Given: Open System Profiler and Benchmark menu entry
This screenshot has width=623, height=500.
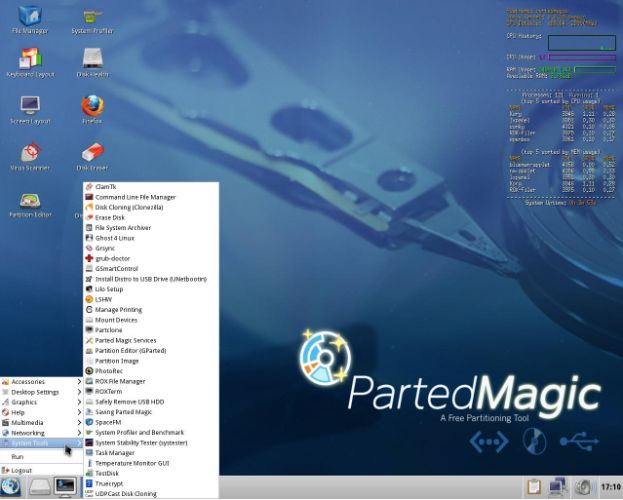Looking at the screenshot, I should point(151,432).
